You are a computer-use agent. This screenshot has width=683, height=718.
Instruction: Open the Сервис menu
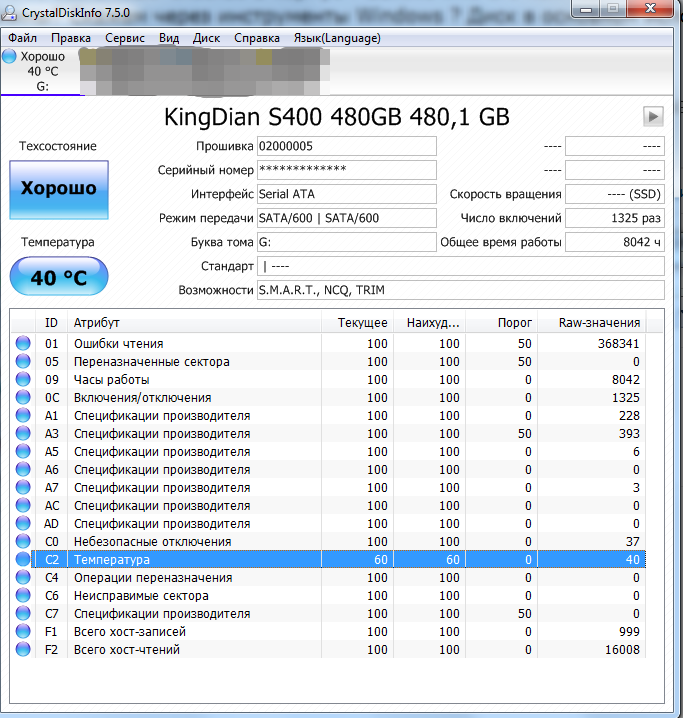point(125,38)
